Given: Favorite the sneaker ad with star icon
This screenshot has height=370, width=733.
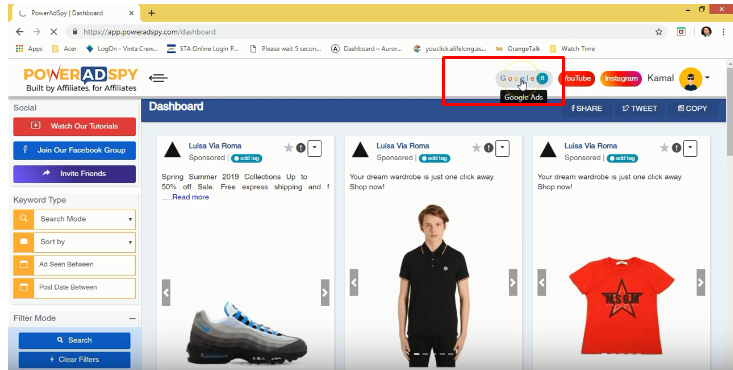Looking at the screenshot, I should [x=288, y=148].
